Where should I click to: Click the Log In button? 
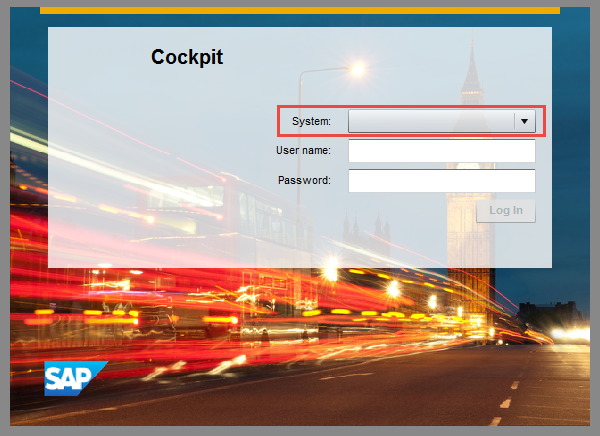pos(505,211)
